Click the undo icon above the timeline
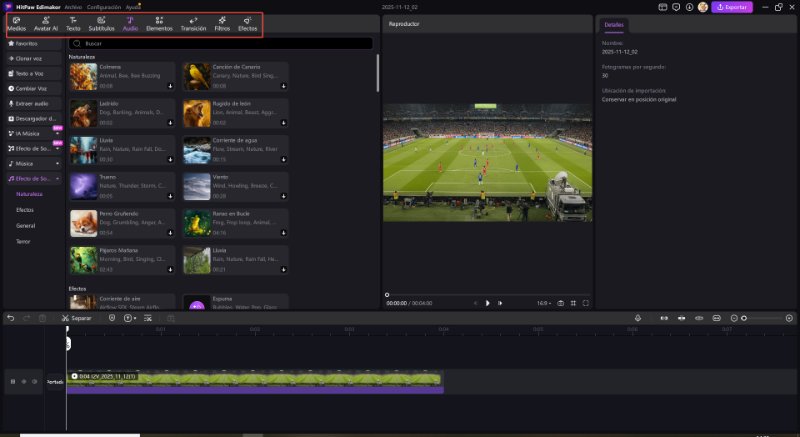The width and height of the screenshot is (800, 437). point(10,318)
